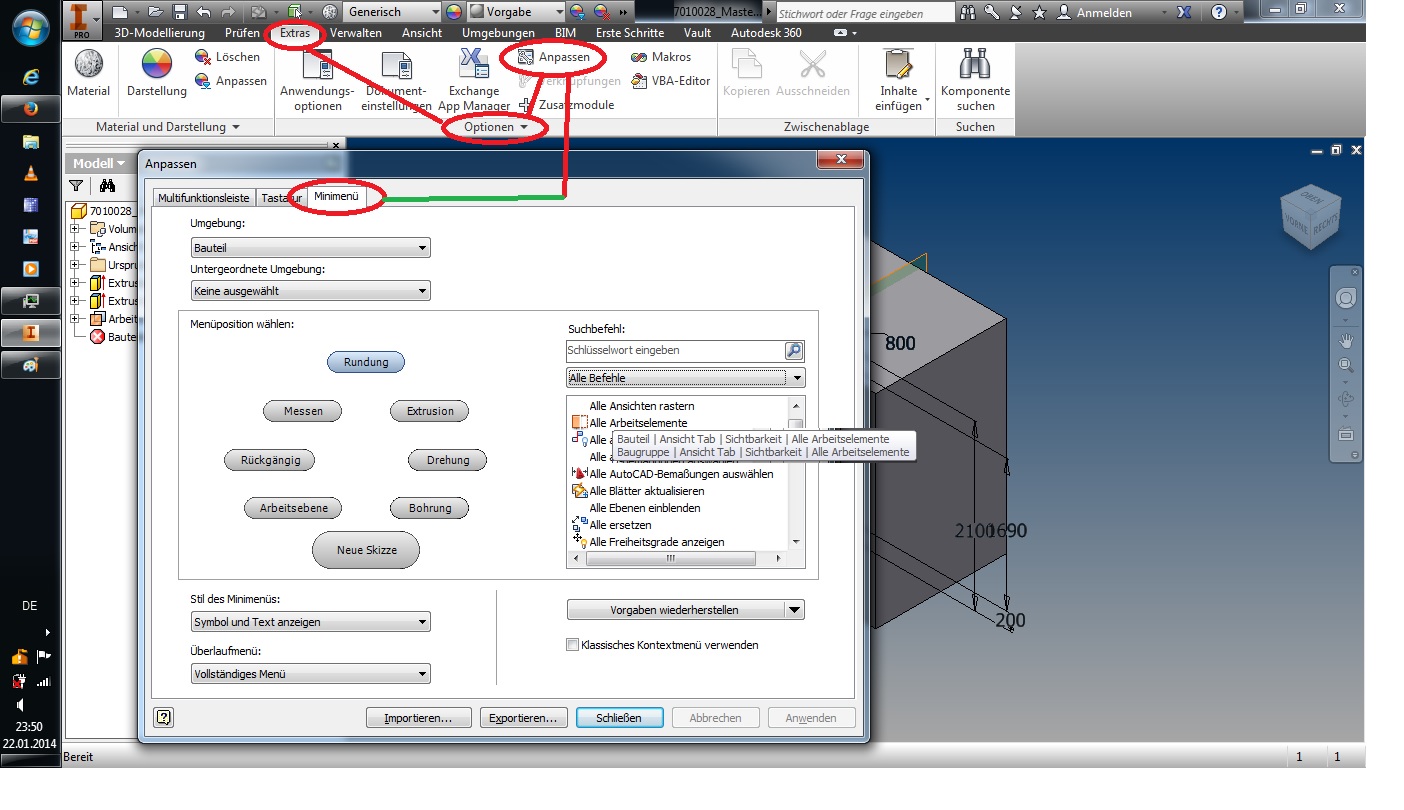Click the Exportieren... button
The height and width of the screenshot is (810, 1404).
pyautogui.click(x=523, y=717)
